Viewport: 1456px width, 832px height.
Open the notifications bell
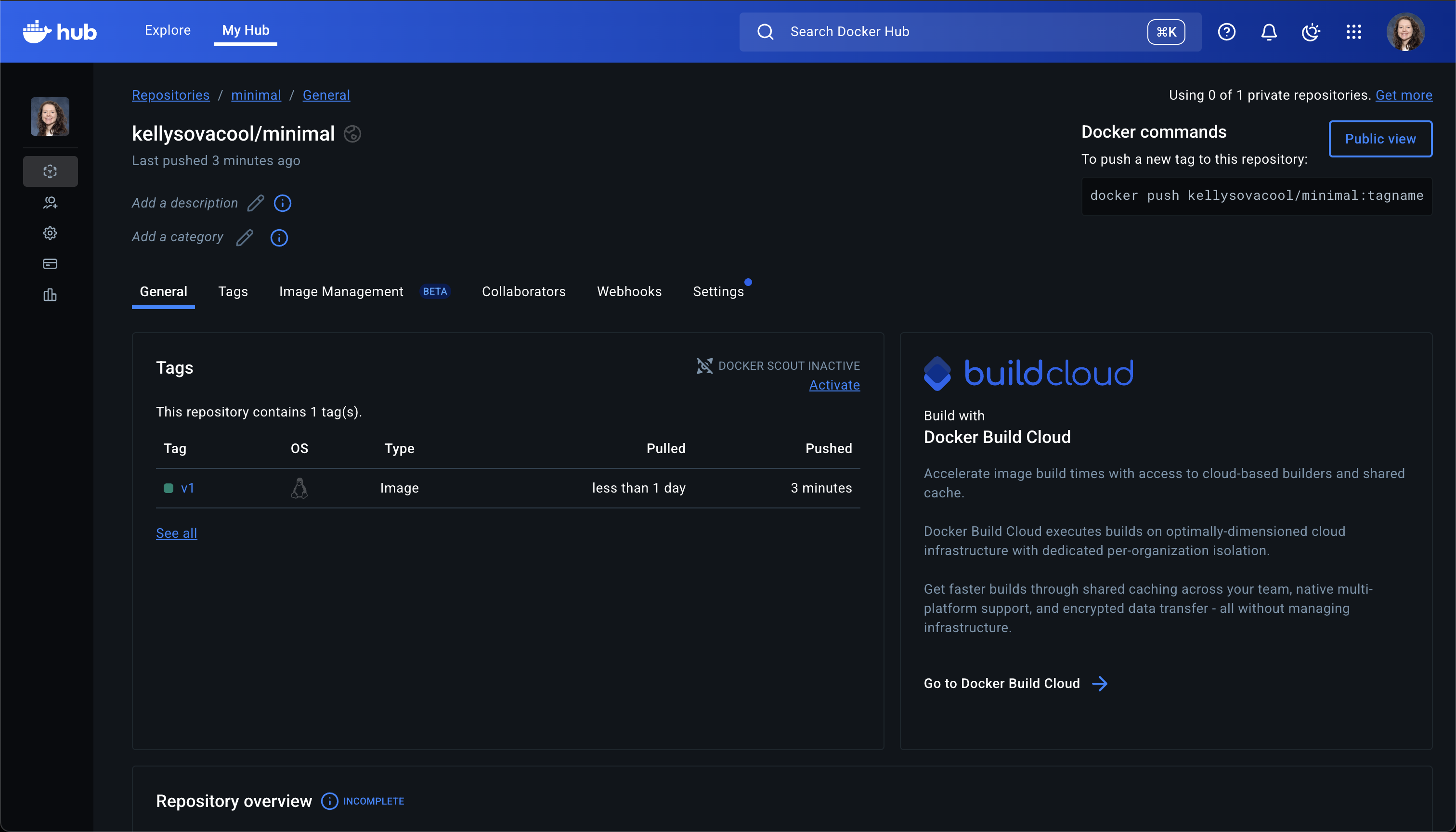click(x=1269, y=32)
